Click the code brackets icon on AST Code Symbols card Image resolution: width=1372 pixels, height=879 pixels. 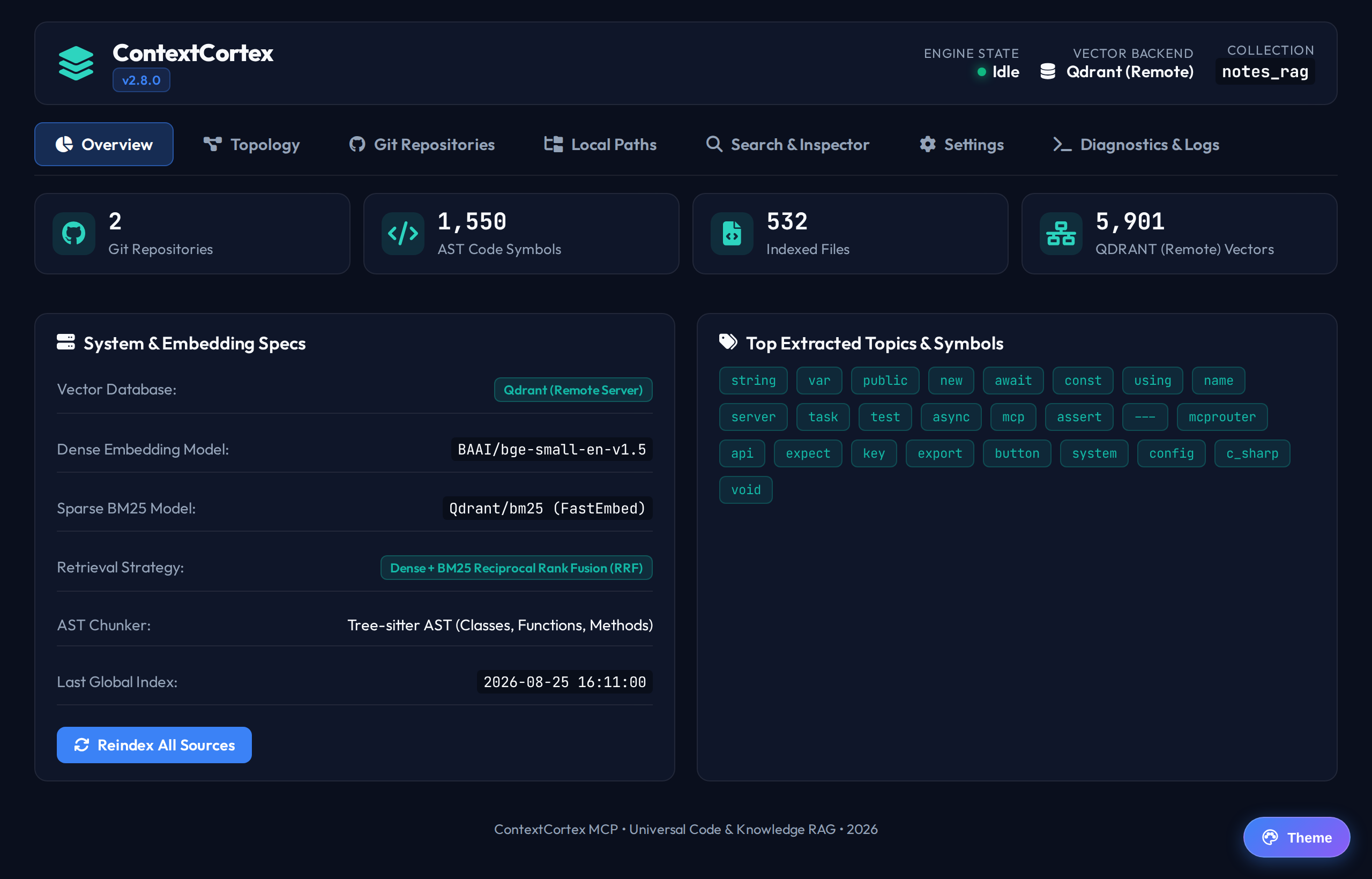click(403, 234)
